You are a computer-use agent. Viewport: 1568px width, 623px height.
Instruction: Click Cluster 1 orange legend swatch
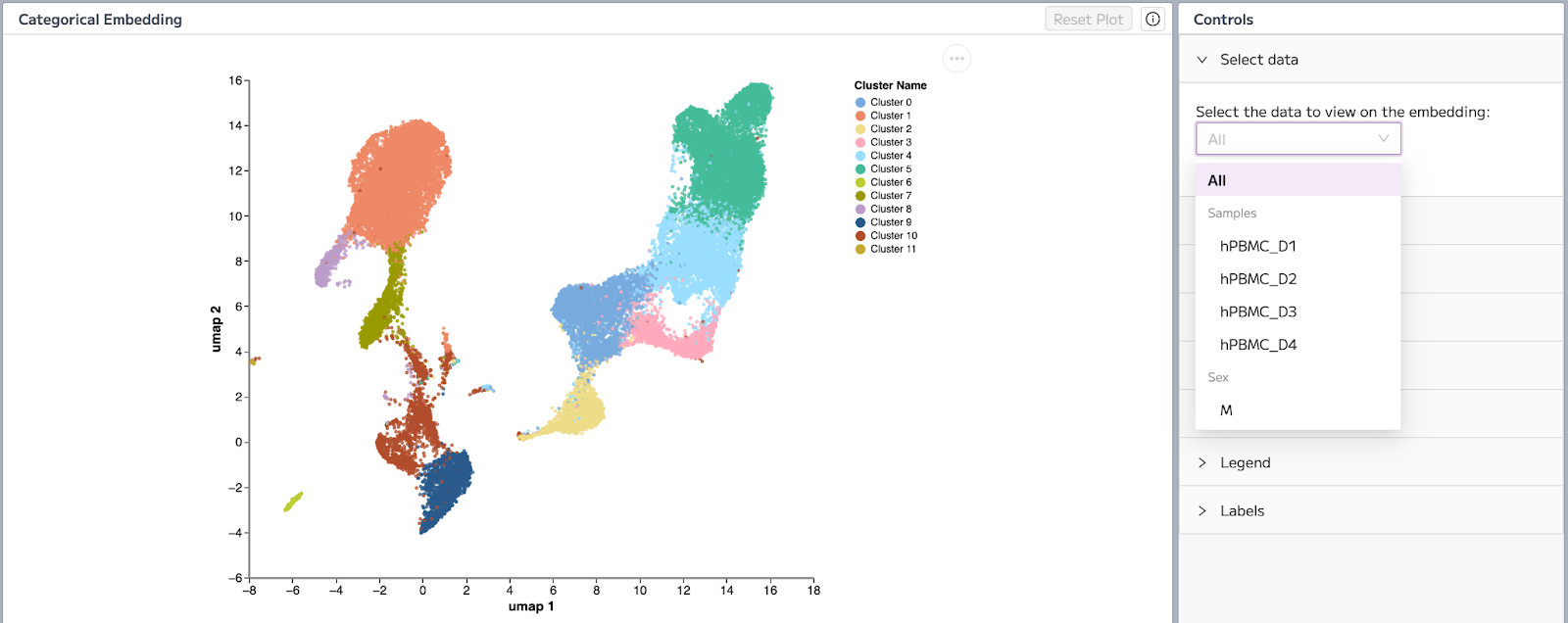coord(860,116)
